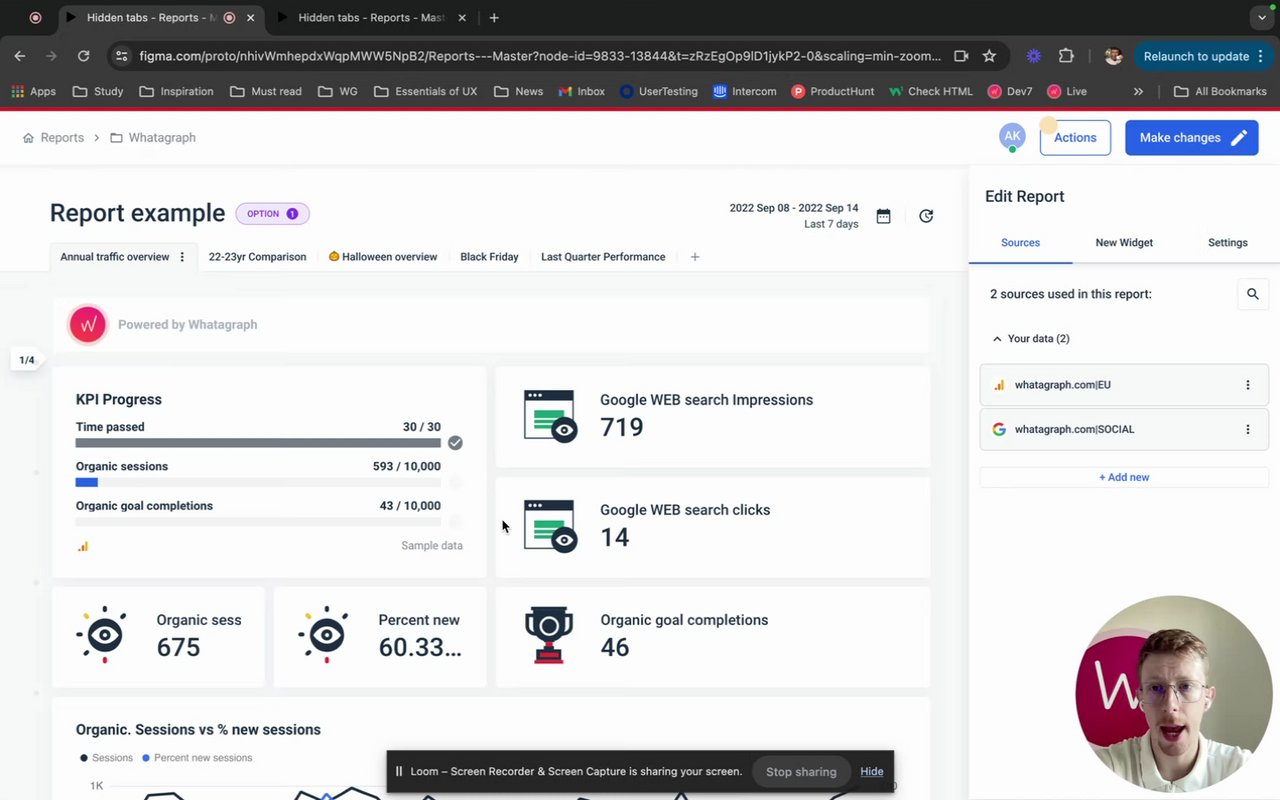Open the kebab menu for whatagraph.com|SOCIAL source
The height and width of the screenshot is (800, 1280).
coord(1247,429)
